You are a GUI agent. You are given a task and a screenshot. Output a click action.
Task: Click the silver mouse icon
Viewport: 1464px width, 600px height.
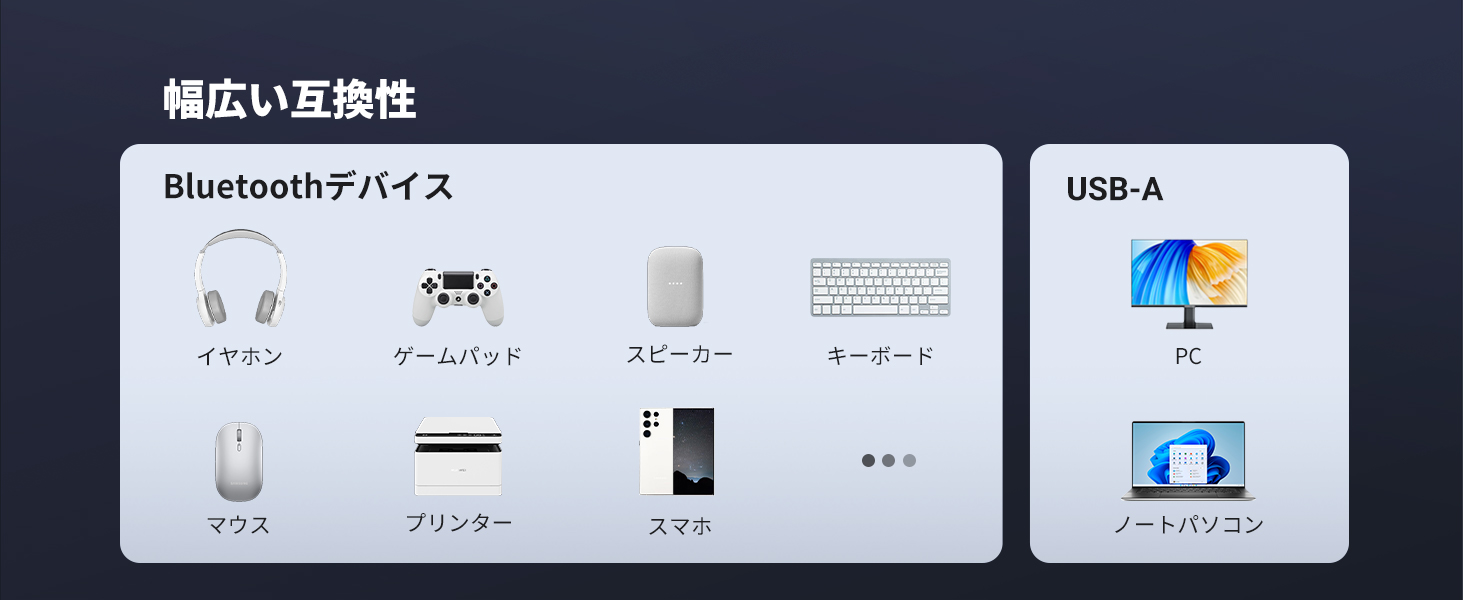[239, 461]
